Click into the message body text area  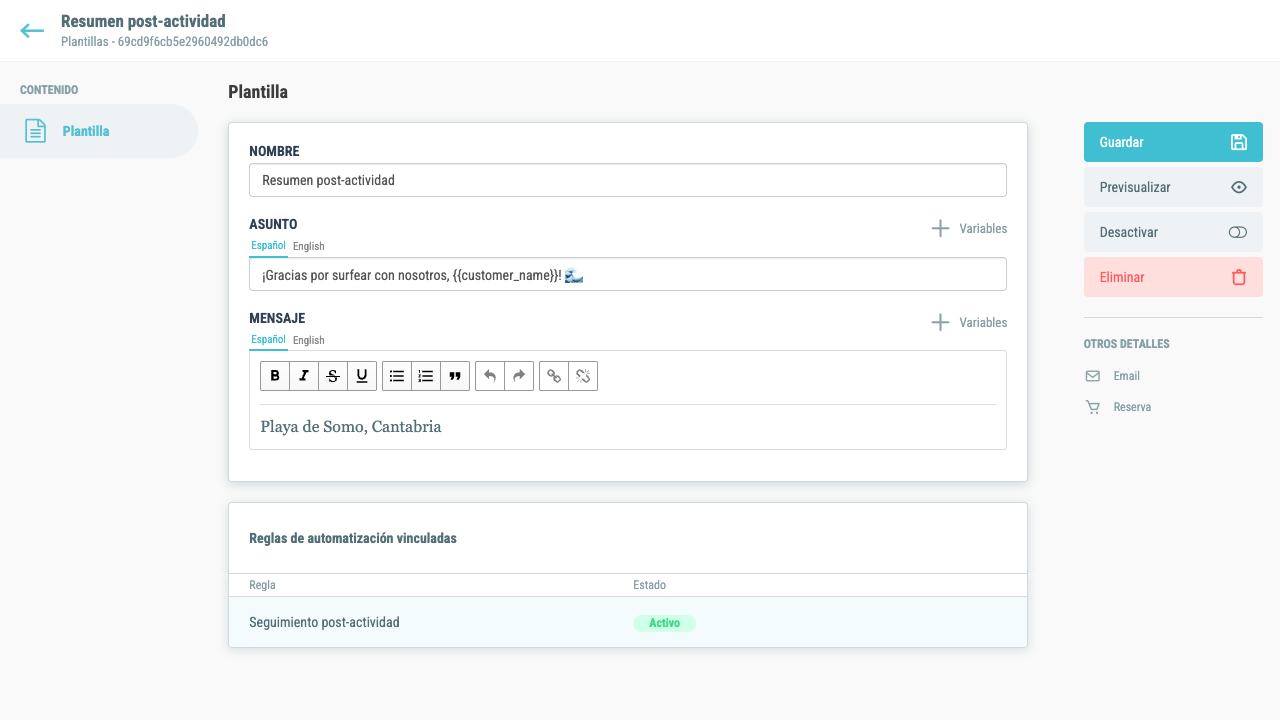pos(628,427)
